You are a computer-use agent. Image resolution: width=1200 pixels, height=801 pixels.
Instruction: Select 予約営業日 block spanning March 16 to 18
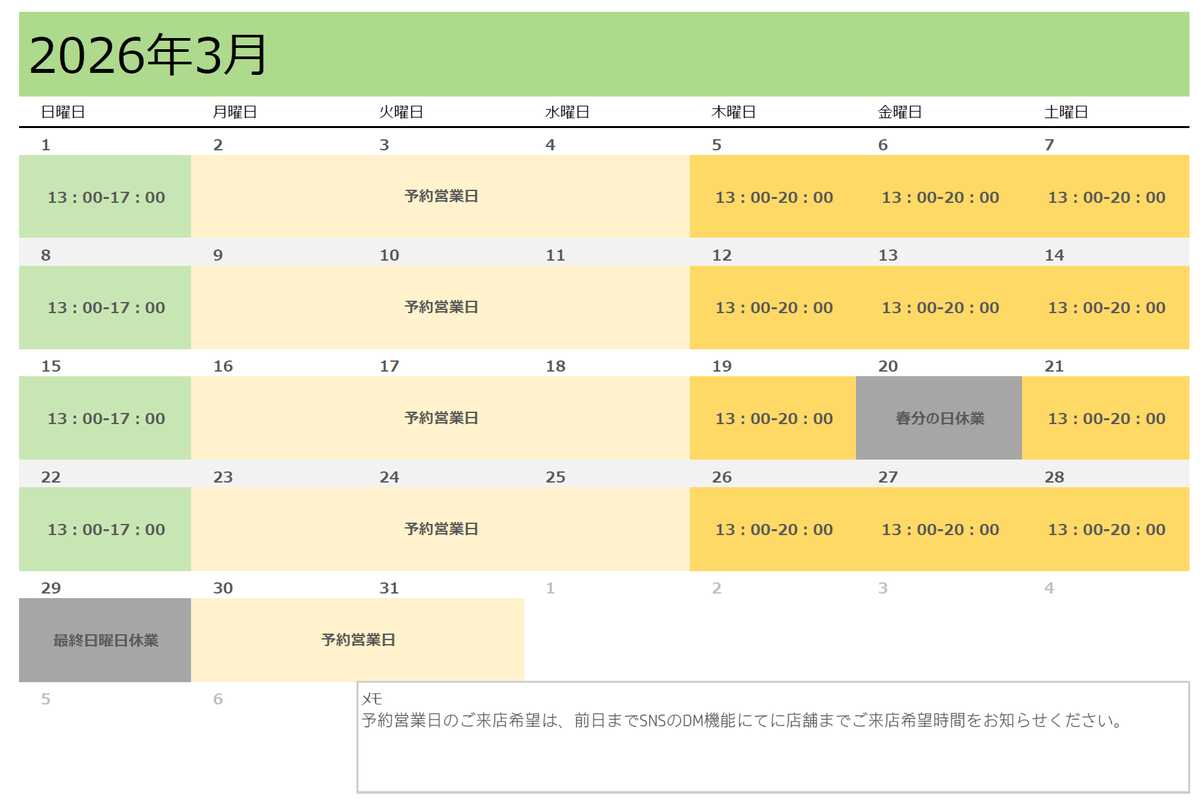(441, 419)
